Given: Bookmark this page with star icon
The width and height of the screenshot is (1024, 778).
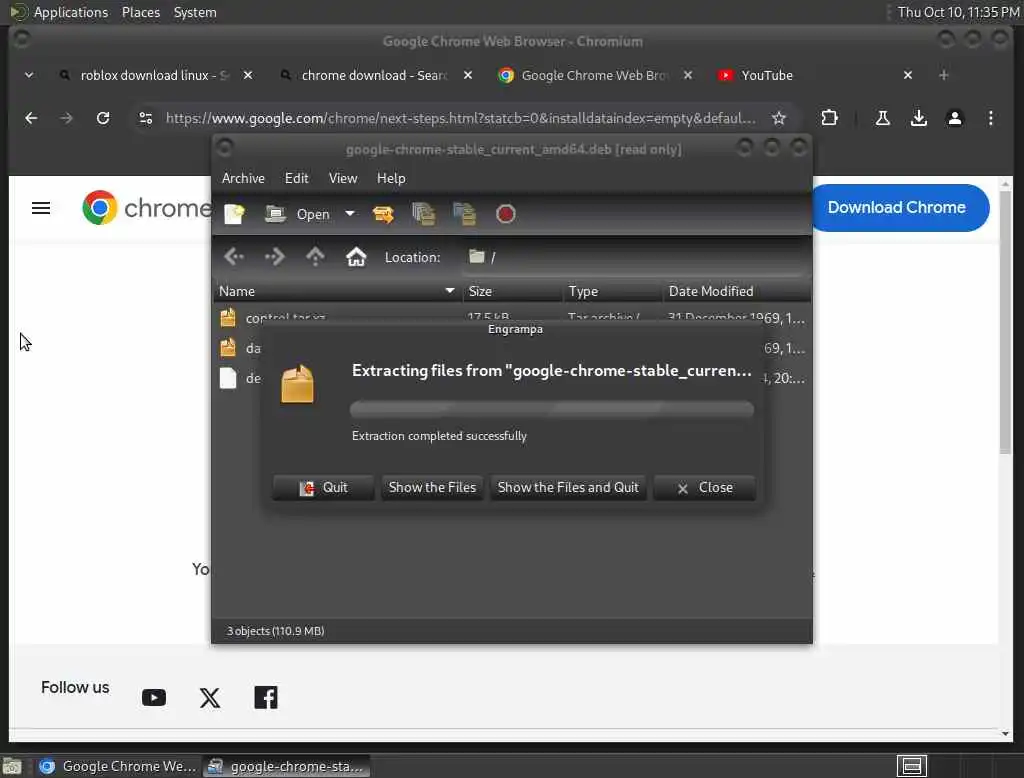Looking at the screenshot, I should click(x=778, y=118).
